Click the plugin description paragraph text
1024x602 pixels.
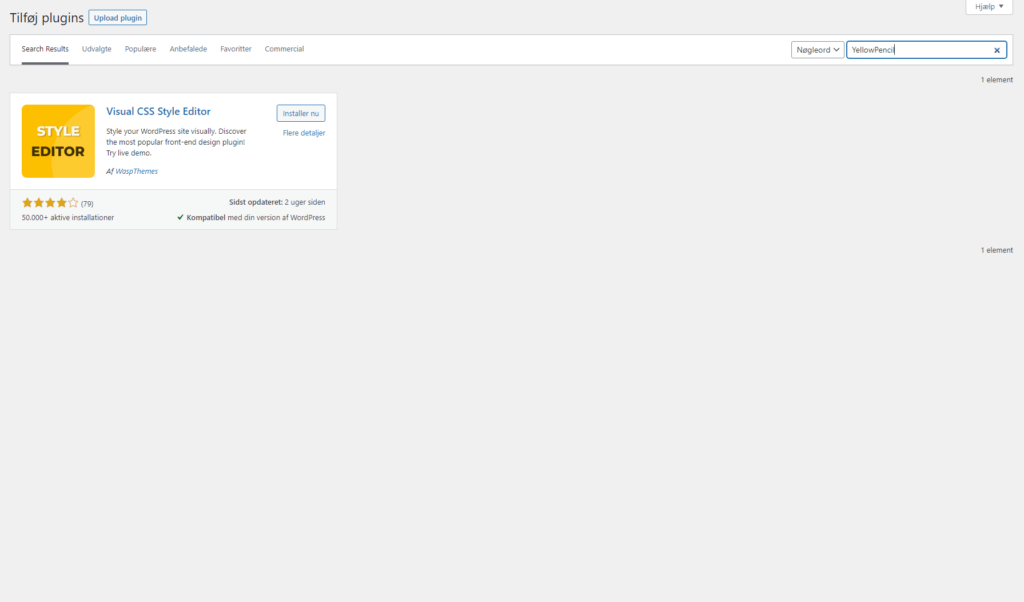[176, 142]
